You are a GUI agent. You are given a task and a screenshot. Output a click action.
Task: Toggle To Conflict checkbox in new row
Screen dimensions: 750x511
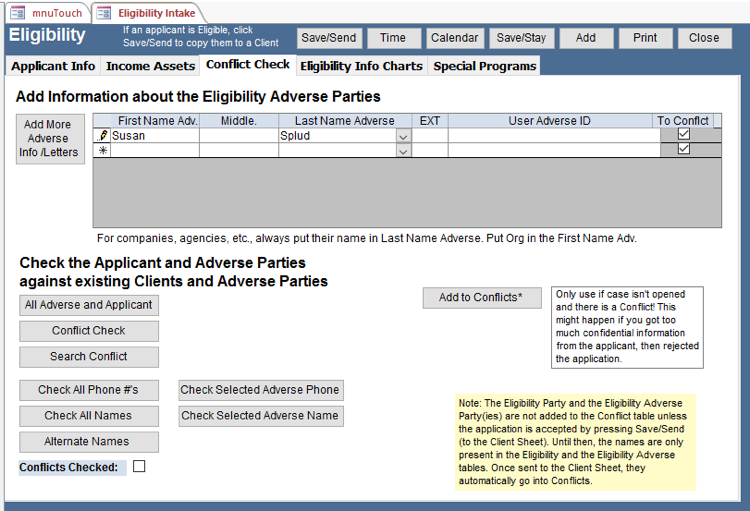pos(683,150)
